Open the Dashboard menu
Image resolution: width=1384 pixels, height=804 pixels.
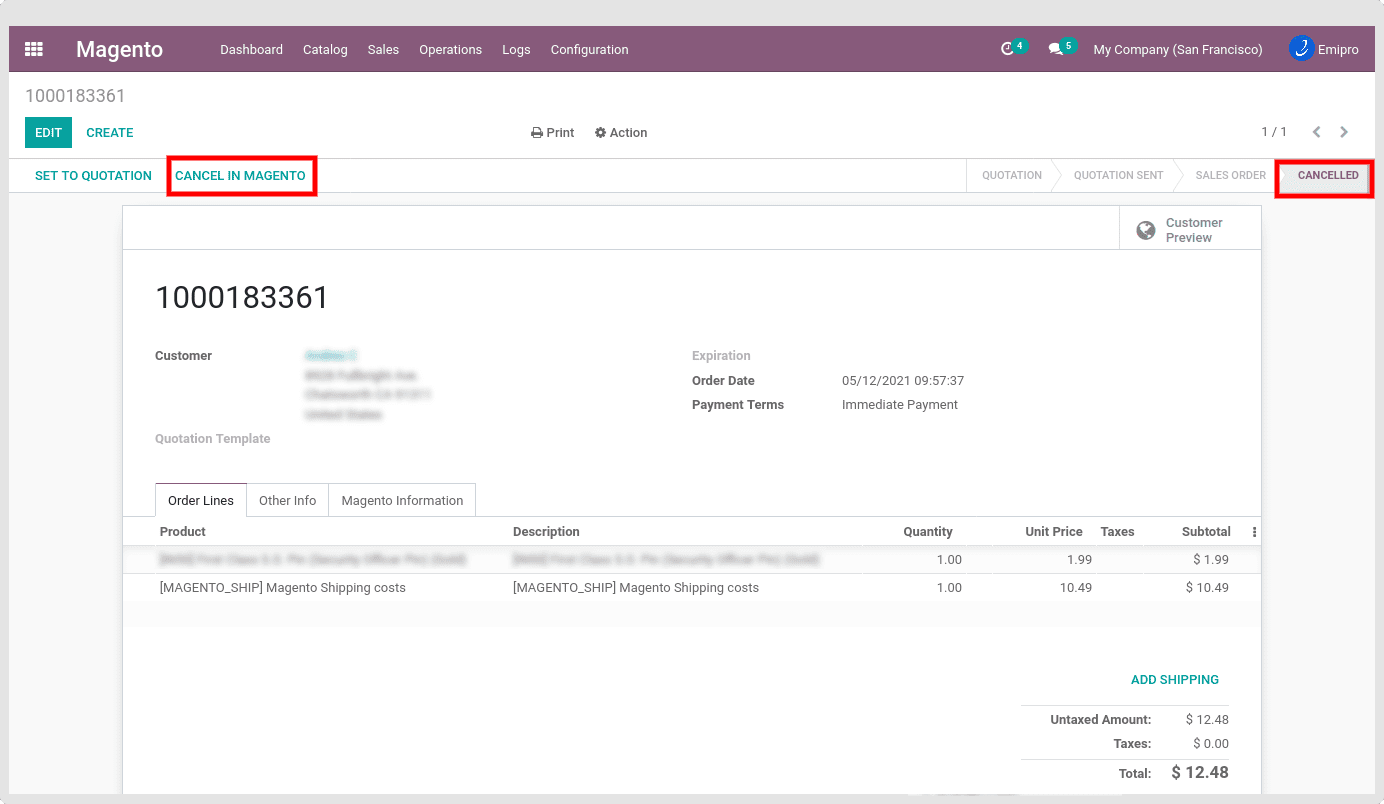(251, 50)
